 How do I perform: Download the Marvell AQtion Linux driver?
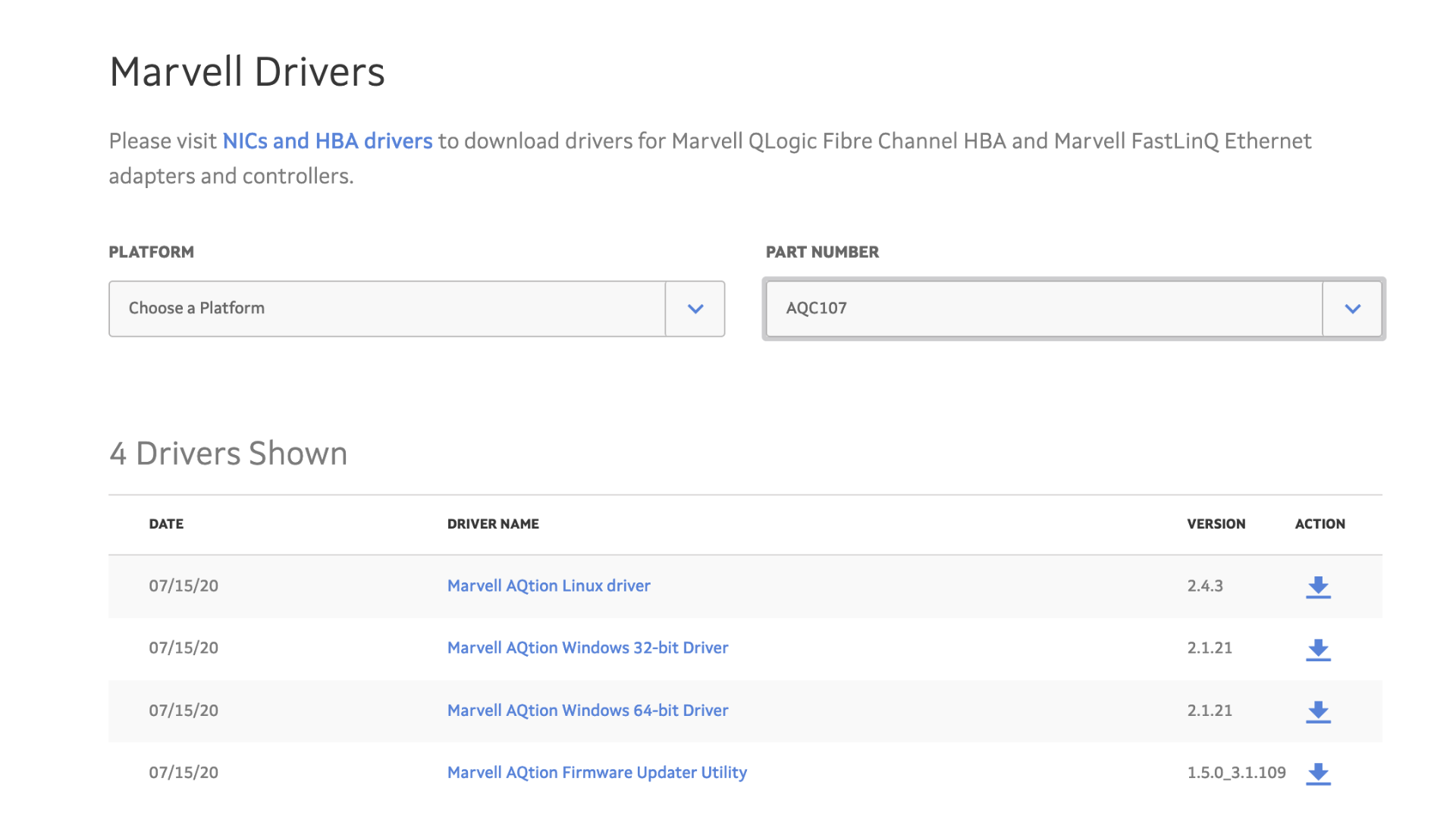(x=1318, y=587)
